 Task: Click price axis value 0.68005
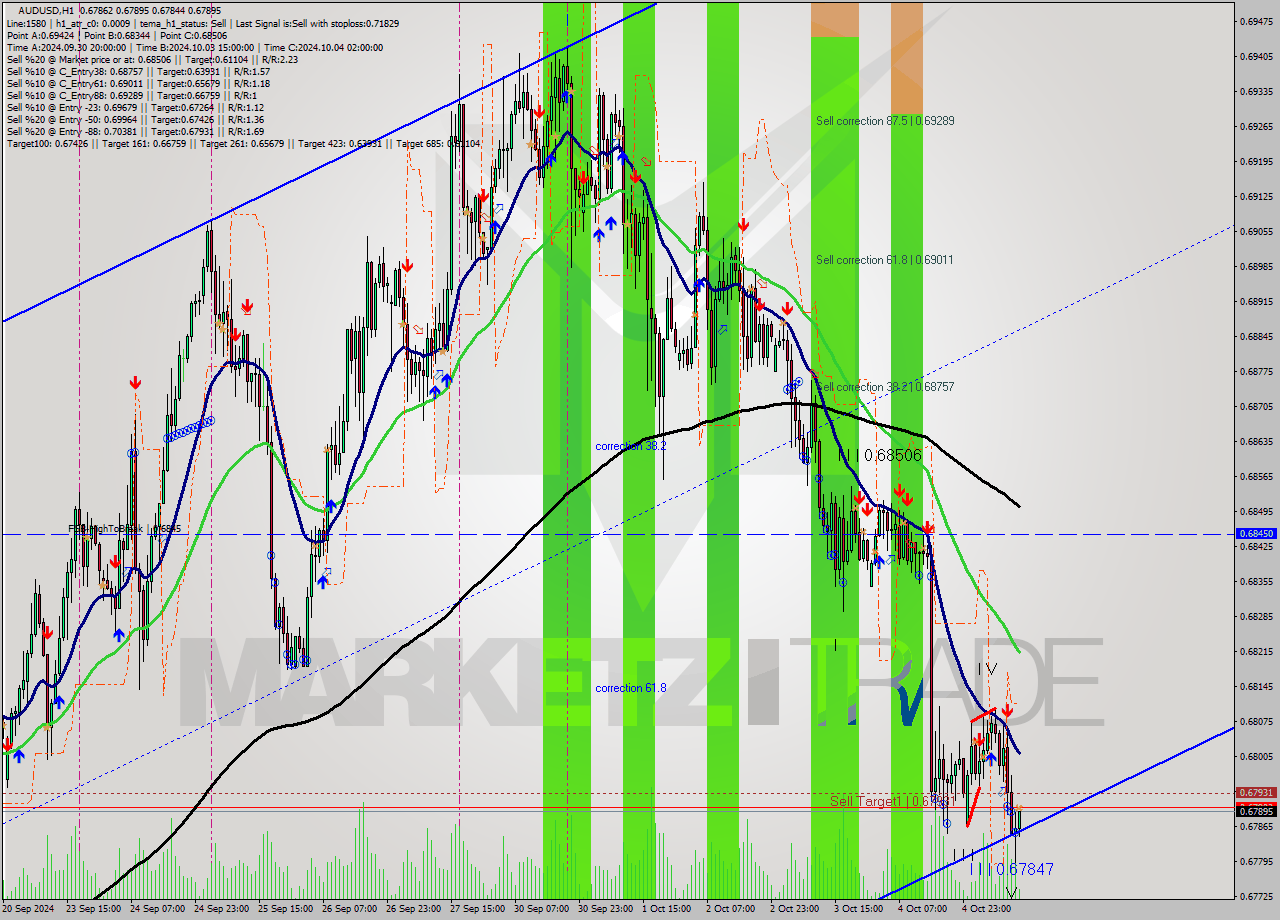click(x=1257, y=756)
